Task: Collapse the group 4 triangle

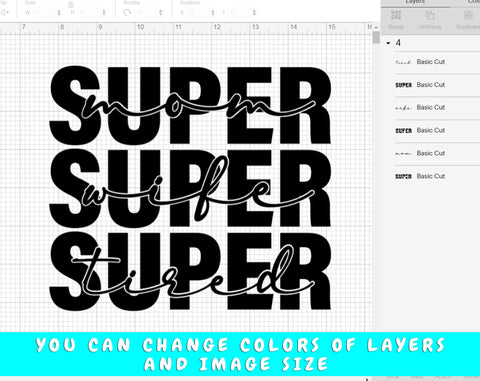Action: [x=388, y=43]
